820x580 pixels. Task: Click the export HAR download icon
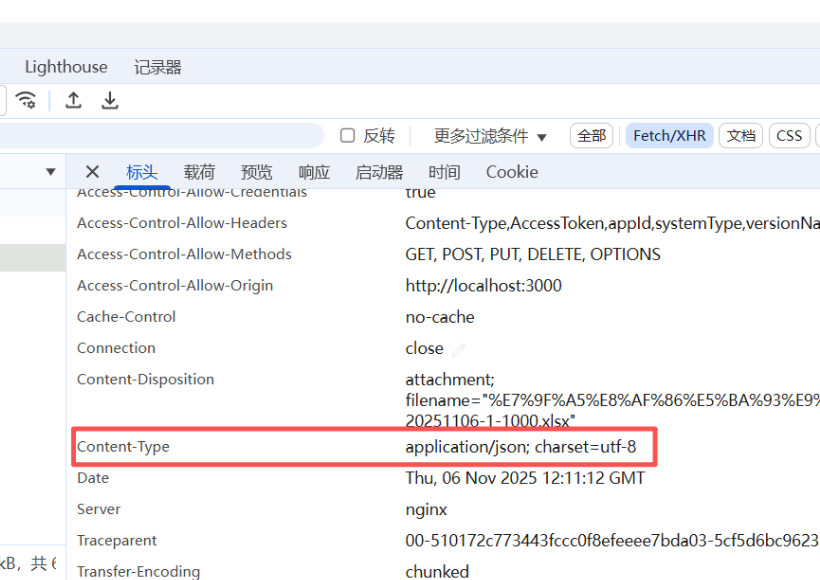tap(110, 100)
